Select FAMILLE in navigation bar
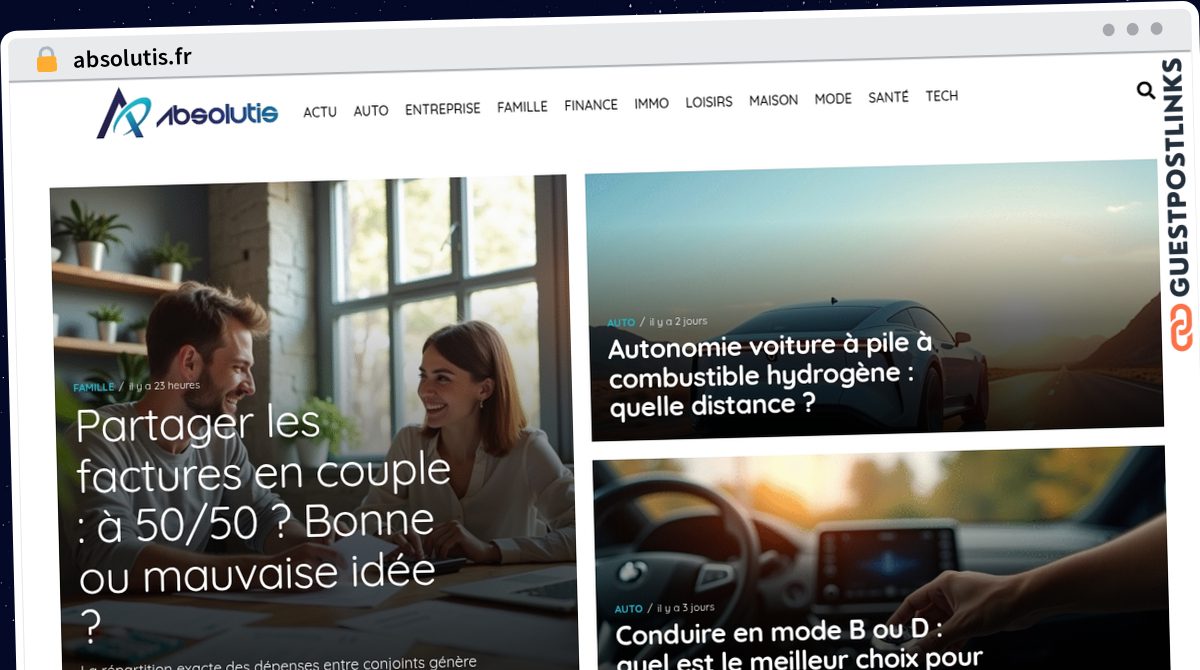 [x=522, y=106]
